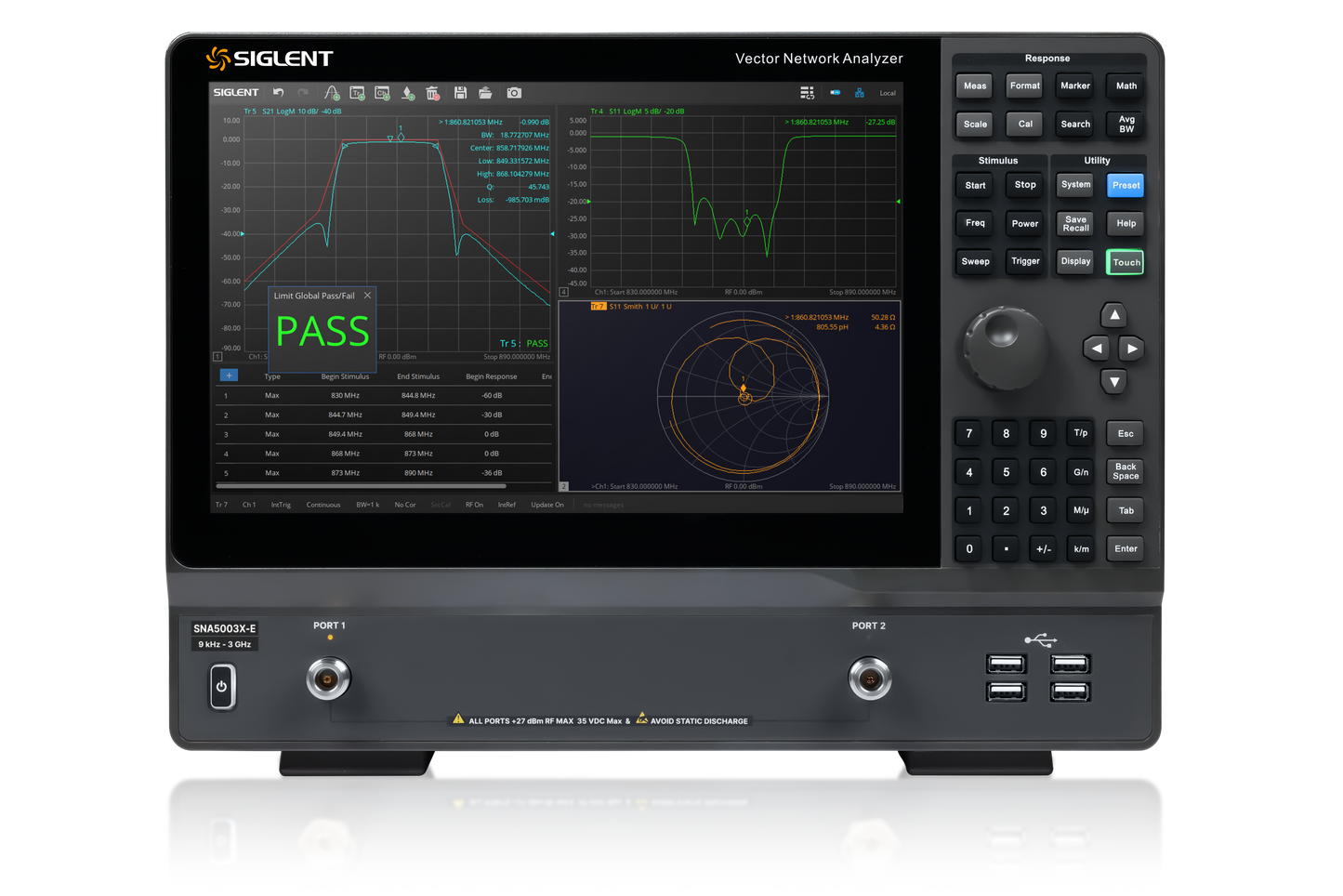Toggle Update On in status bar

[547, 505]
